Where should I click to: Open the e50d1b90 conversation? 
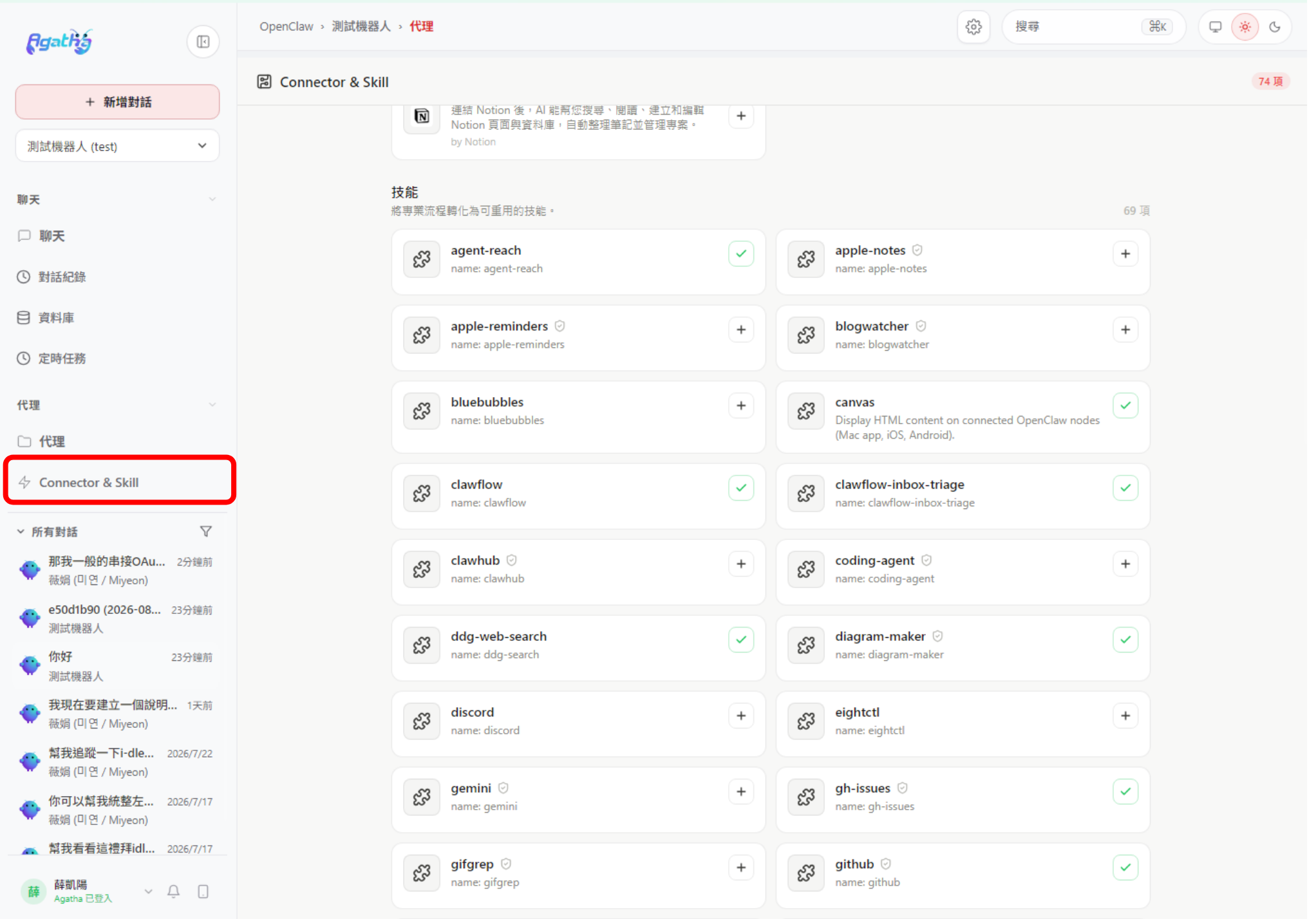[117, 618]
